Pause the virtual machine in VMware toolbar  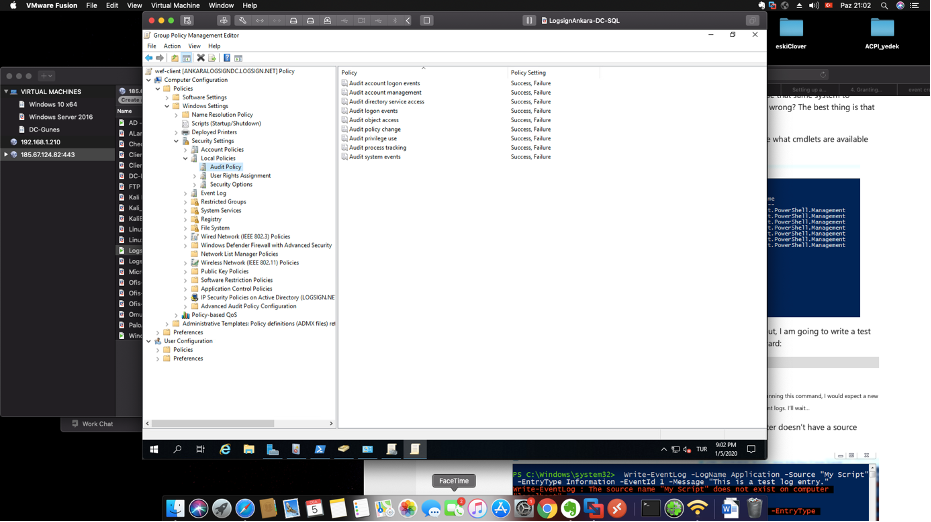[528, 20]
